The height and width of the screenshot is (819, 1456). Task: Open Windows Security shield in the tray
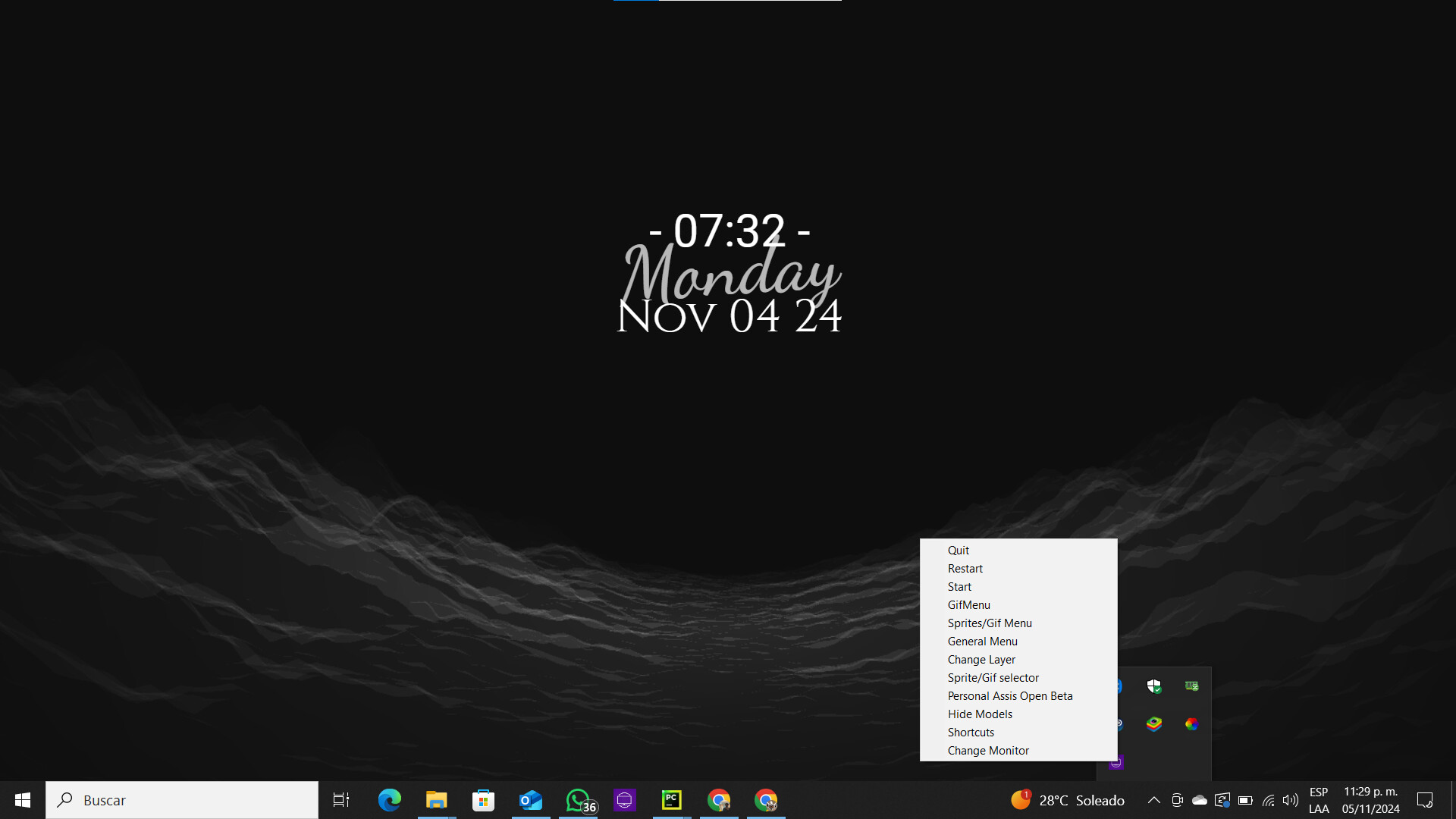coord(1154,686)
